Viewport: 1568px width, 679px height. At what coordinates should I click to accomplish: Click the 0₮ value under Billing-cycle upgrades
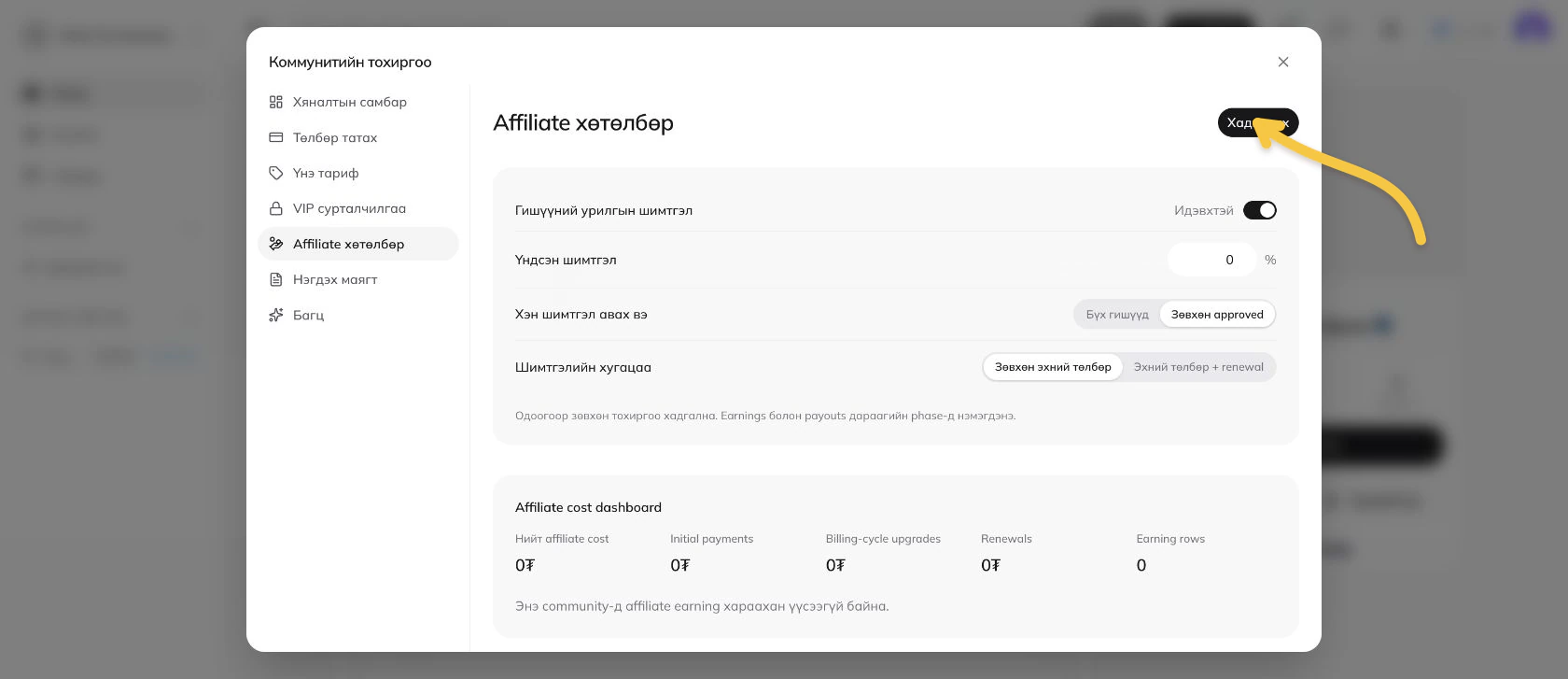[x=836, y=565]
